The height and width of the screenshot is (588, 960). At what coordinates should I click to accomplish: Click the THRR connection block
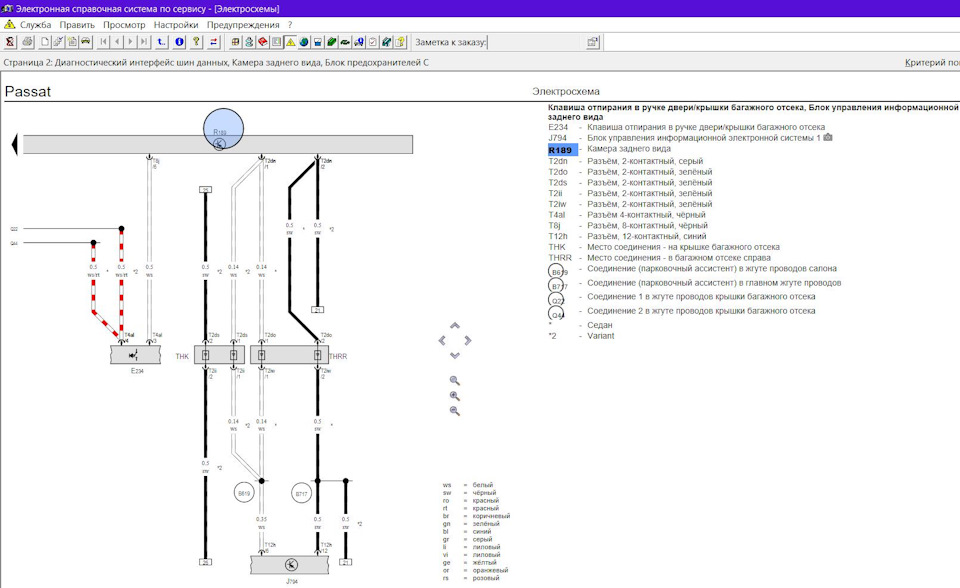tap(289, 355)
